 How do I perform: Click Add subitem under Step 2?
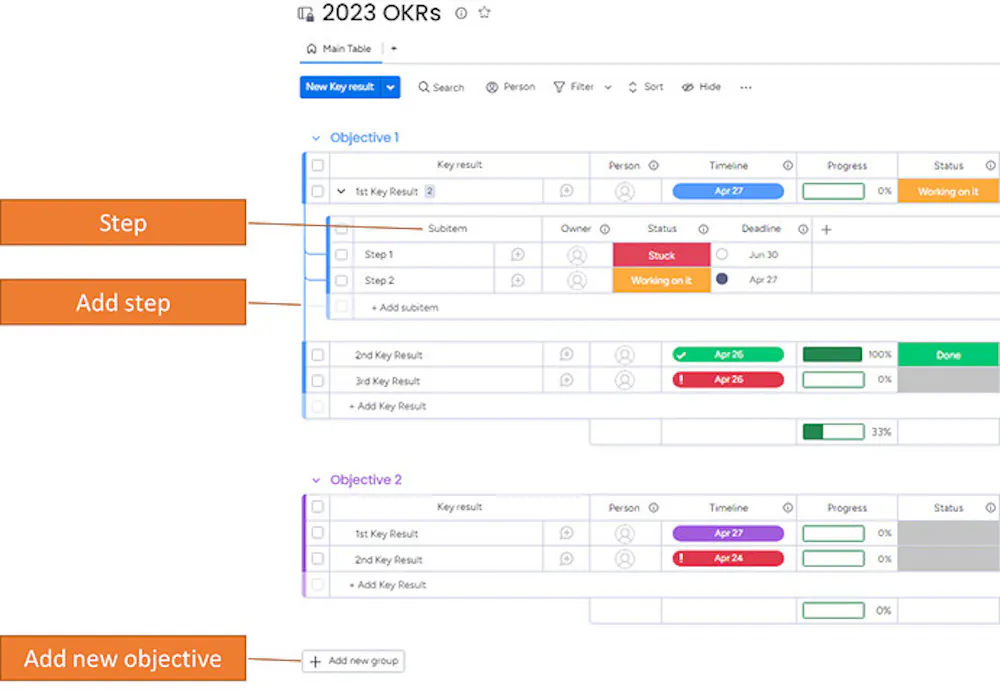405,307
